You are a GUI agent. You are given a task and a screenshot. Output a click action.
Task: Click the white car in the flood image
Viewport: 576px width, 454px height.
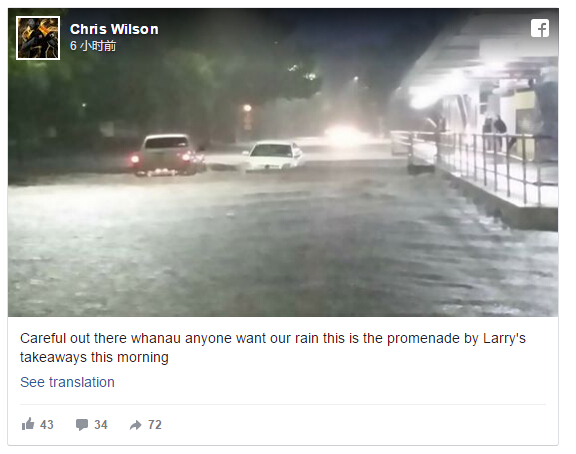click(x=274, y=156)
